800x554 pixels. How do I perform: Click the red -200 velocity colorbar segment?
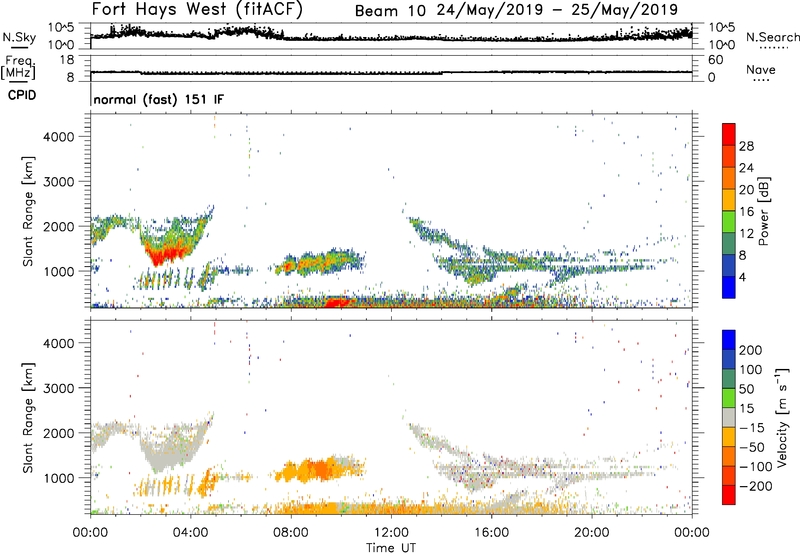point(729,495)
